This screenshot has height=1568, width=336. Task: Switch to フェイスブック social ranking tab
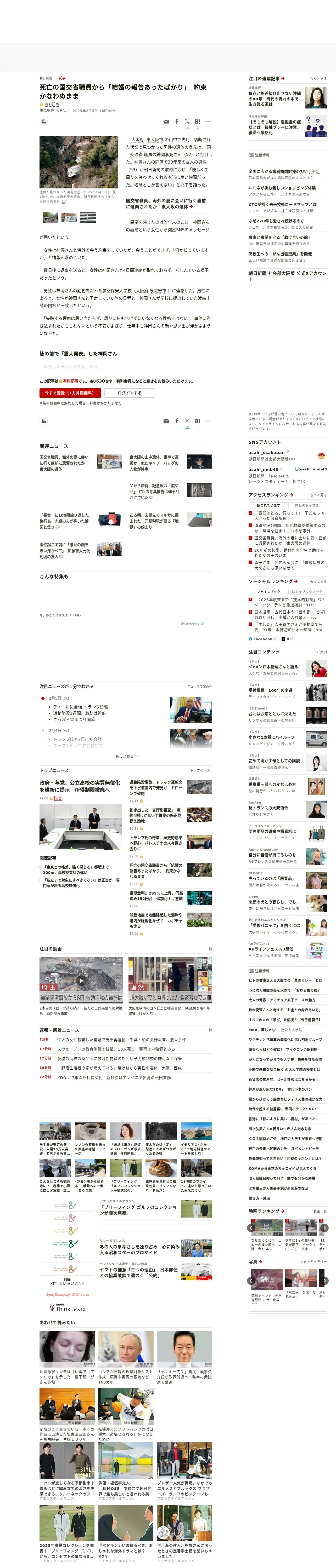point(268,592)
